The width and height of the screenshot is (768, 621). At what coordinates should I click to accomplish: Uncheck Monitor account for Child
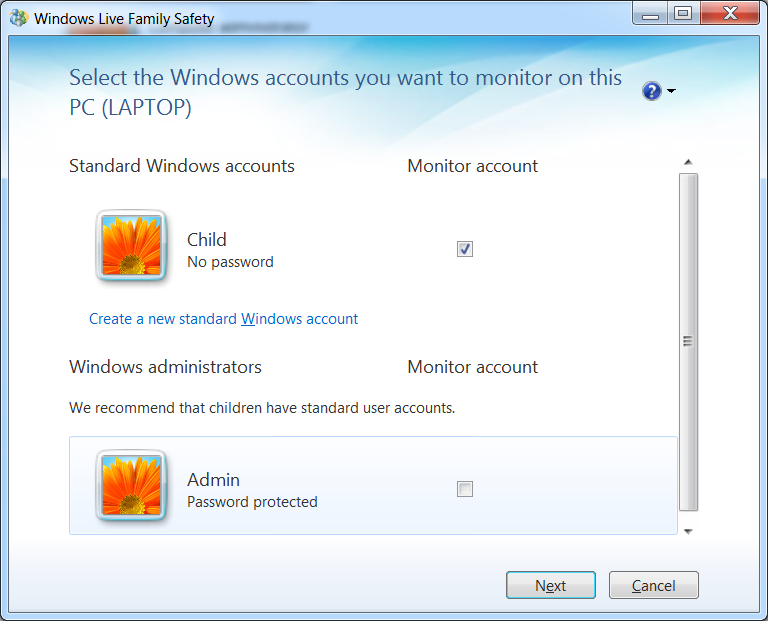(465, 249)
